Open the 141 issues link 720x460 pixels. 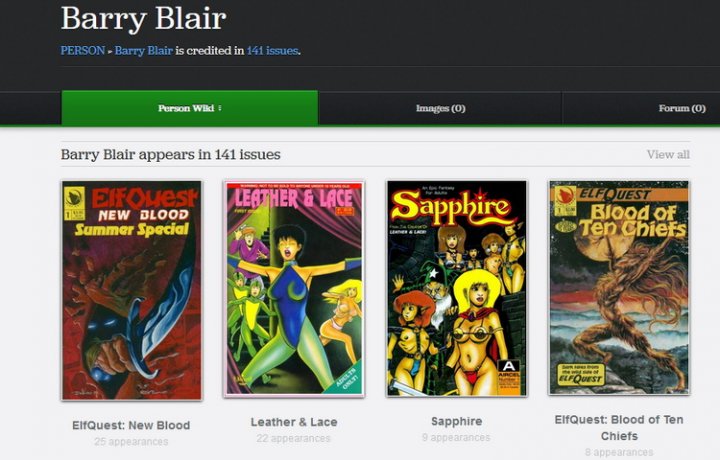272,50
